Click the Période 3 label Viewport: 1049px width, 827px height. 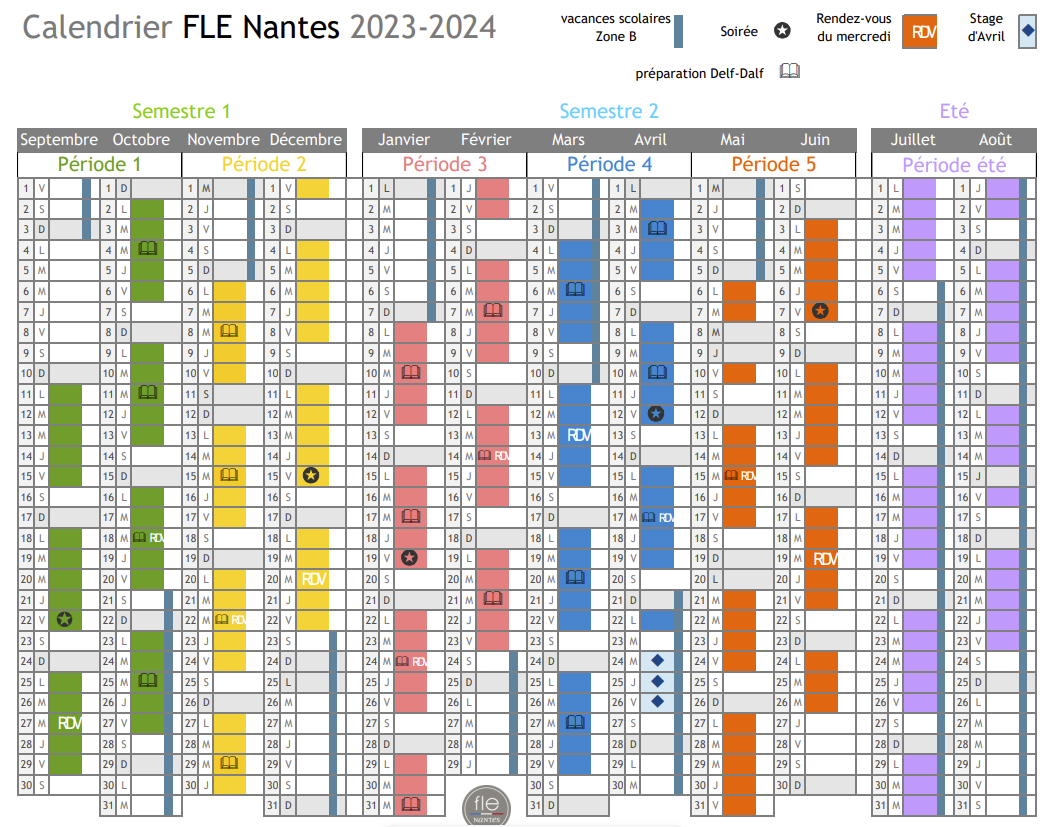tap(445, 165)
